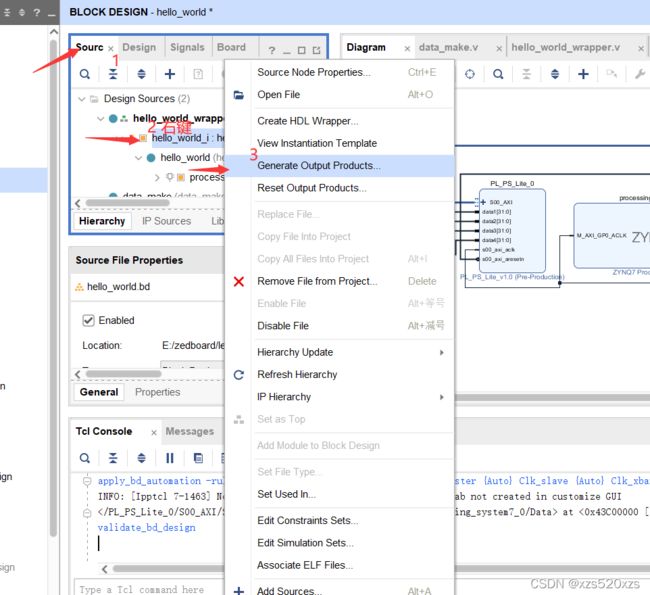Select the hello_world_i tree item
Image resolution: width=650 pixels, height=595 pixels.
[188, 138]
